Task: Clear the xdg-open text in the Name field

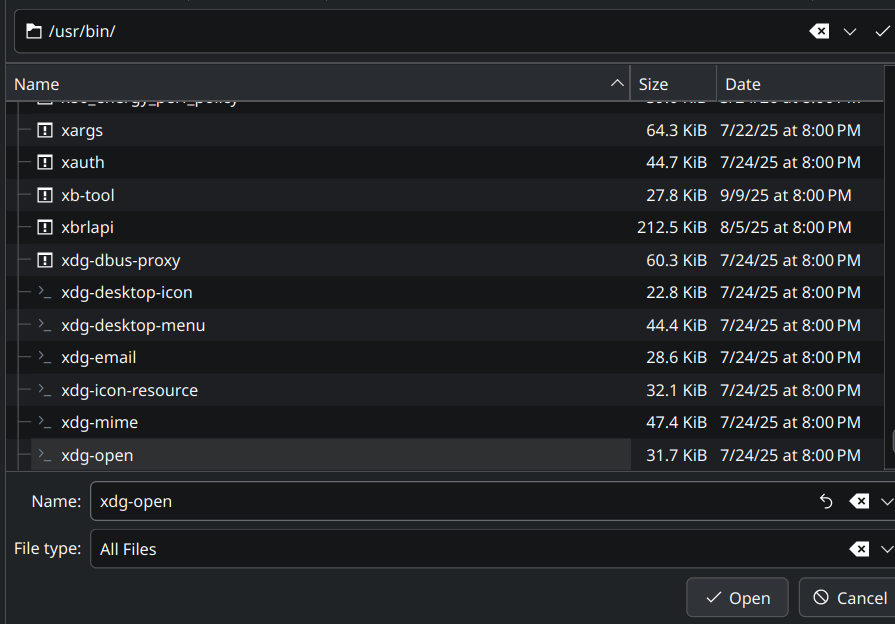Action: coord(858,501)
